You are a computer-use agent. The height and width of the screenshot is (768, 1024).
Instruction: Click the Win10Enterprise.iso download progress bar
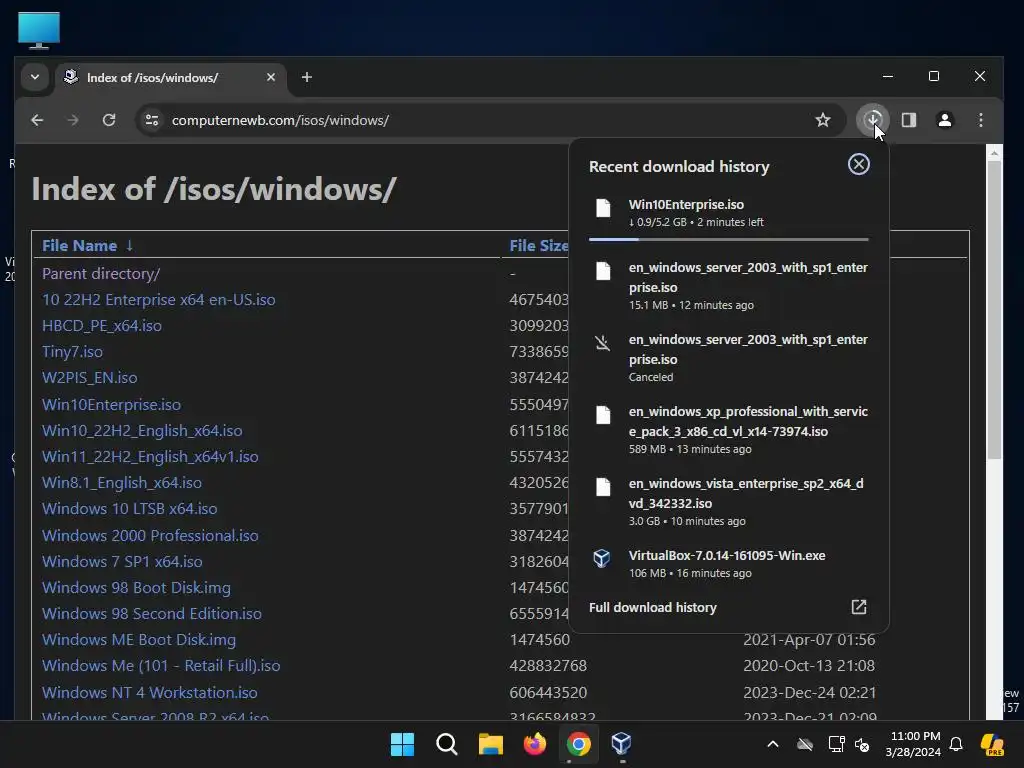[728, 240]
